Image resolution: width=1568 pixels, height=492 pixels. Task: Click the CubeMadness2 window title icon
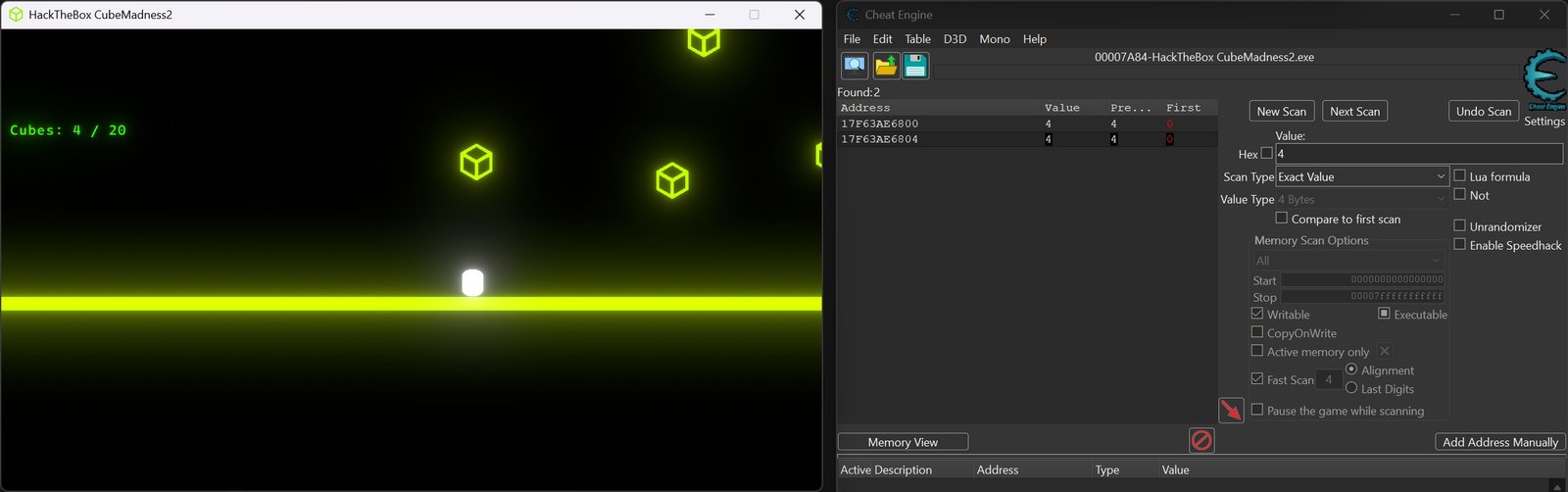[x=16, y=15]
